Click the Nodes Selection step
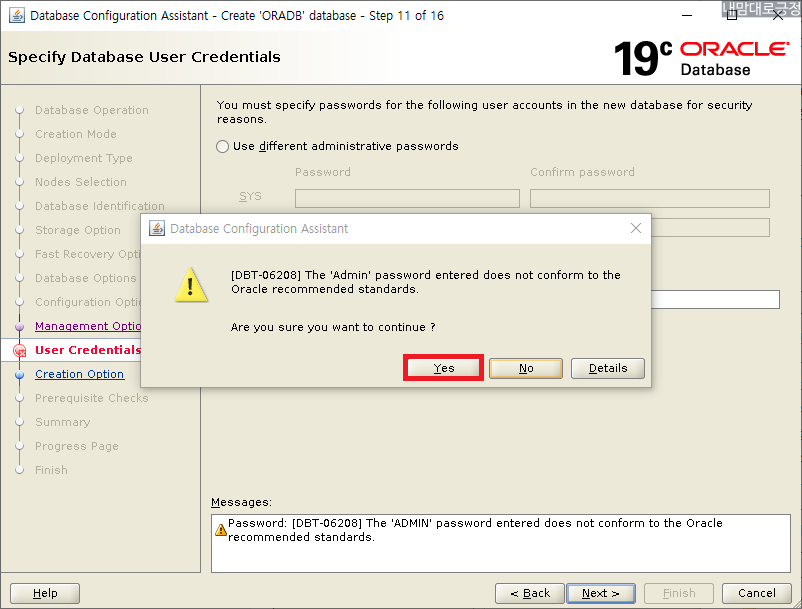Screen dimensions: 802x609 click(x=81, y=182)
